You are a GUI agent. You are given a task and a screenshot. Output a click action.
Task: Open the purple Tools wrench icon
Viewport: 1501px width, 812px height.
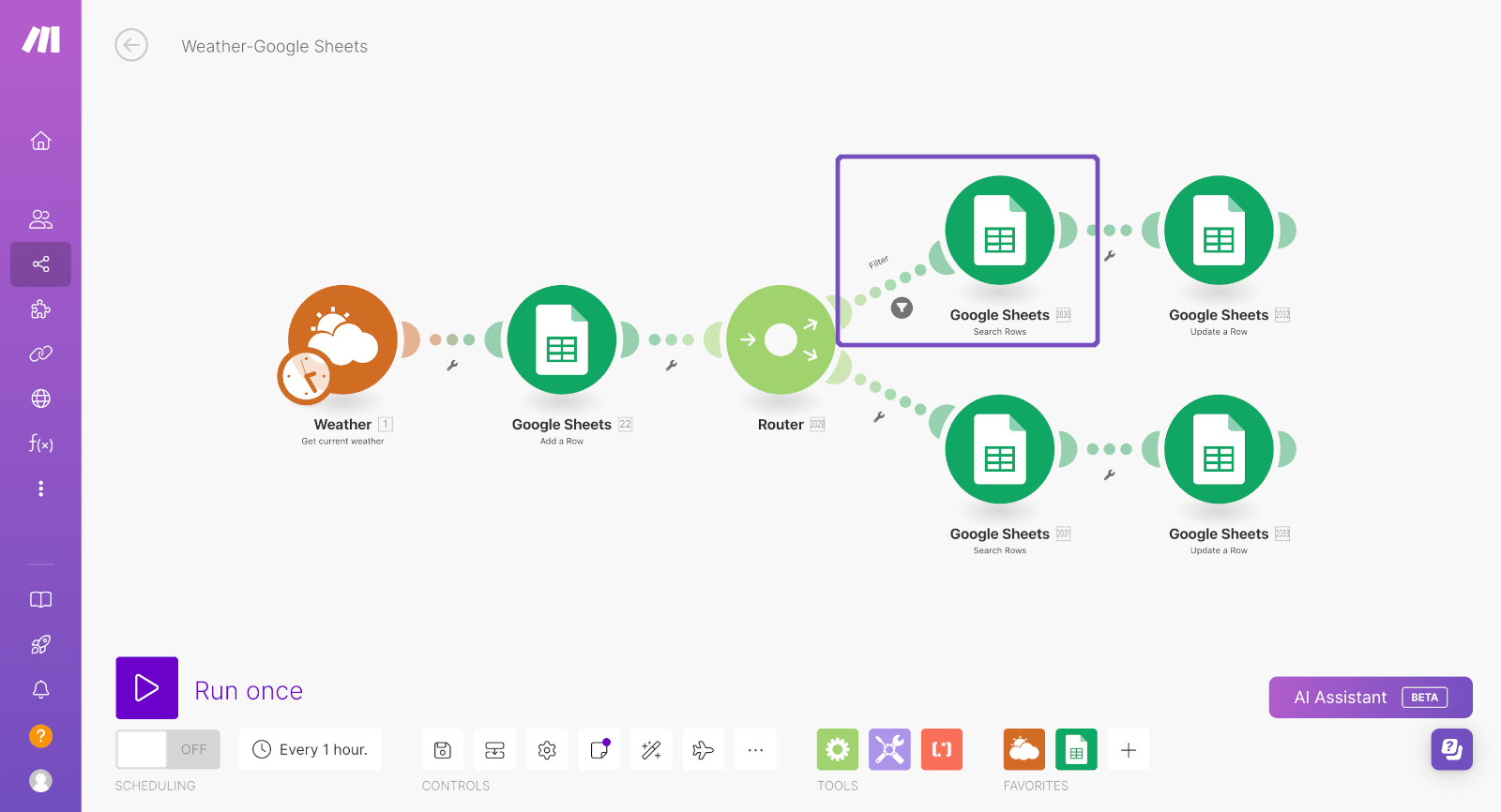pyautogui.click(x=889, y=750)
